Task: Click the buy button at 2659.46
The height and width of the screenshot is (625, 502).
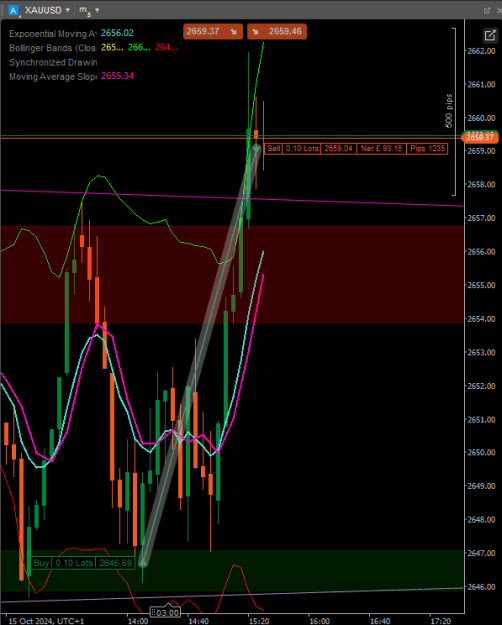Action: tap(277, 31)
